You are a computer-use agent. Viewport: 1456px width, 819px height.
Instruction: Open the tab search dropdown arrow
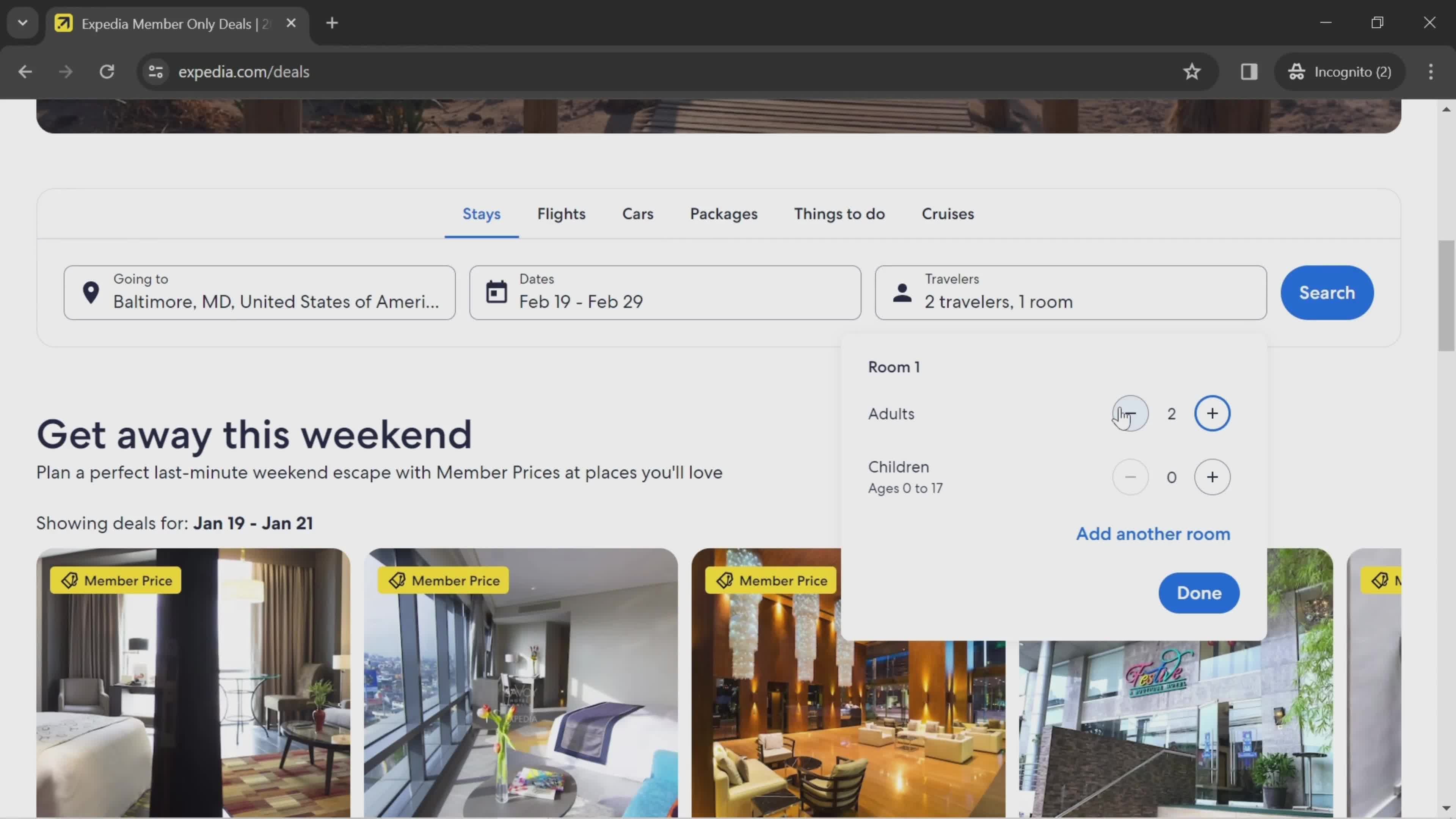tap(23, 23)
